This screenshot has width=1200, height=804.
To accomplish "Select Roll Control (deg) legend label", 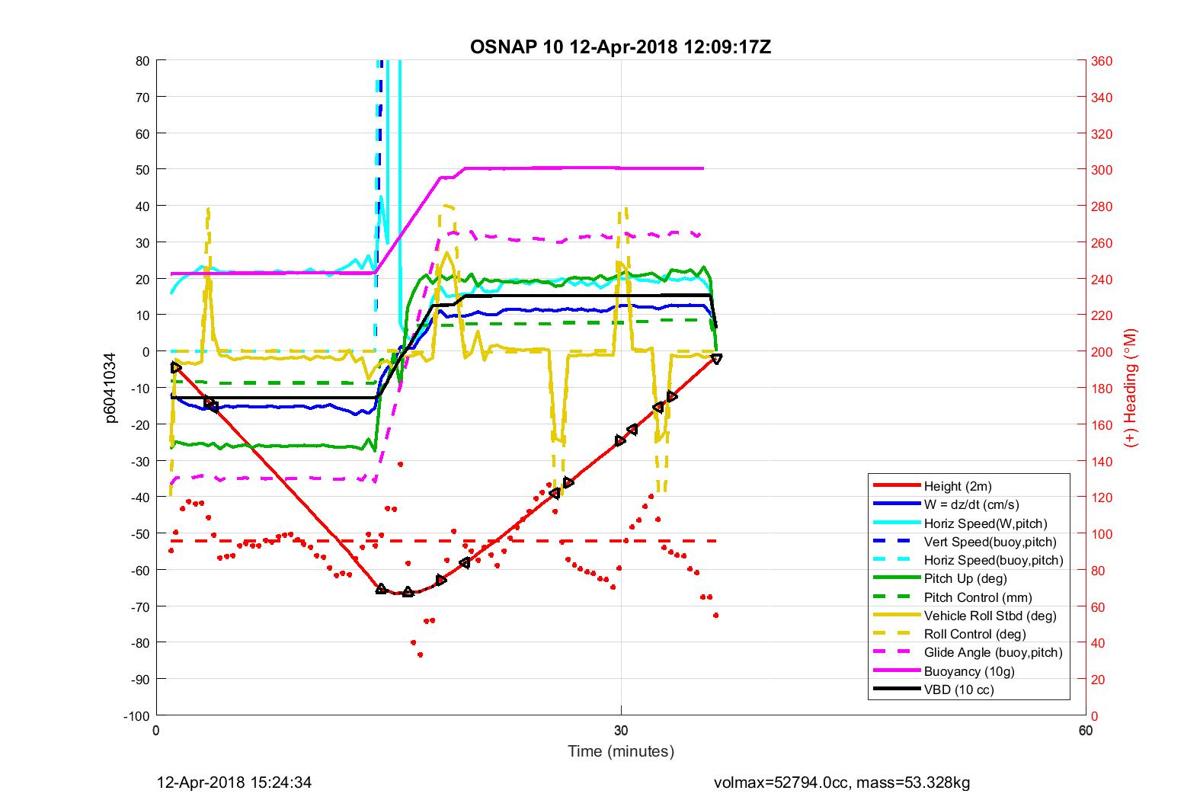I will point(975,634).
